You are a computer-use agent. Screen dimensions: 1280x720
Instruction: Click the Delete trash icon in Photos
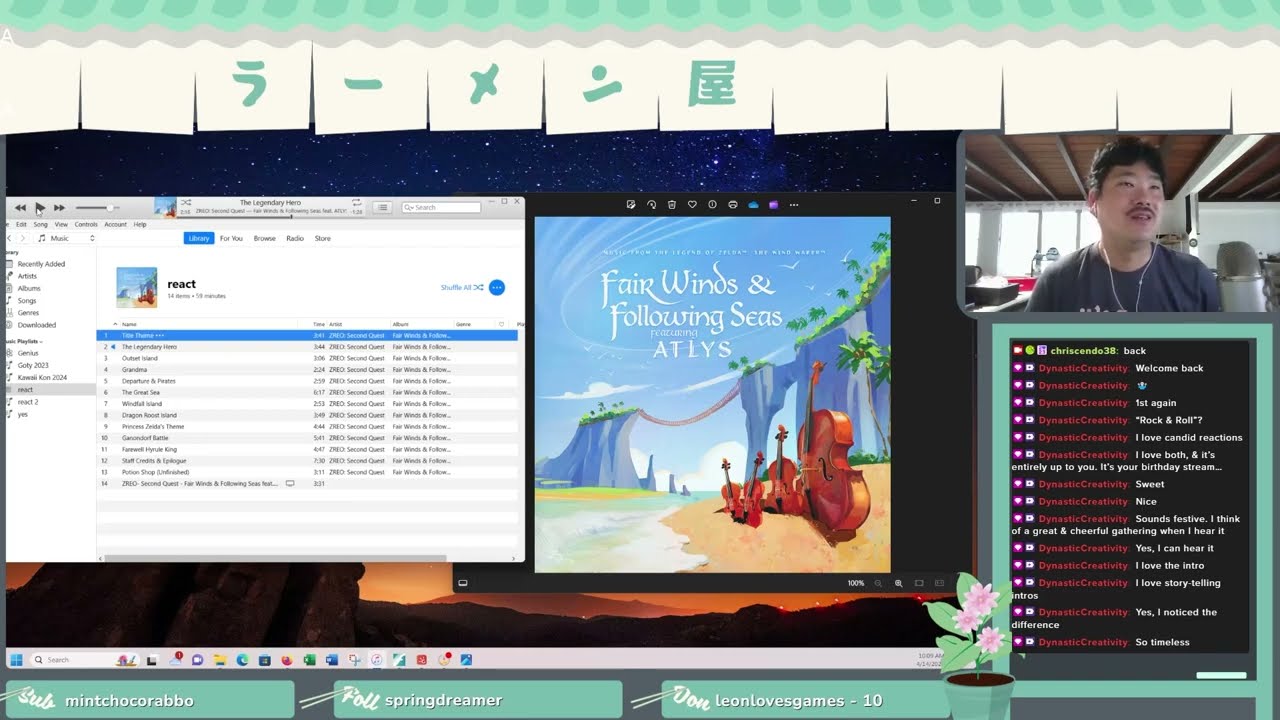[672, 204]
